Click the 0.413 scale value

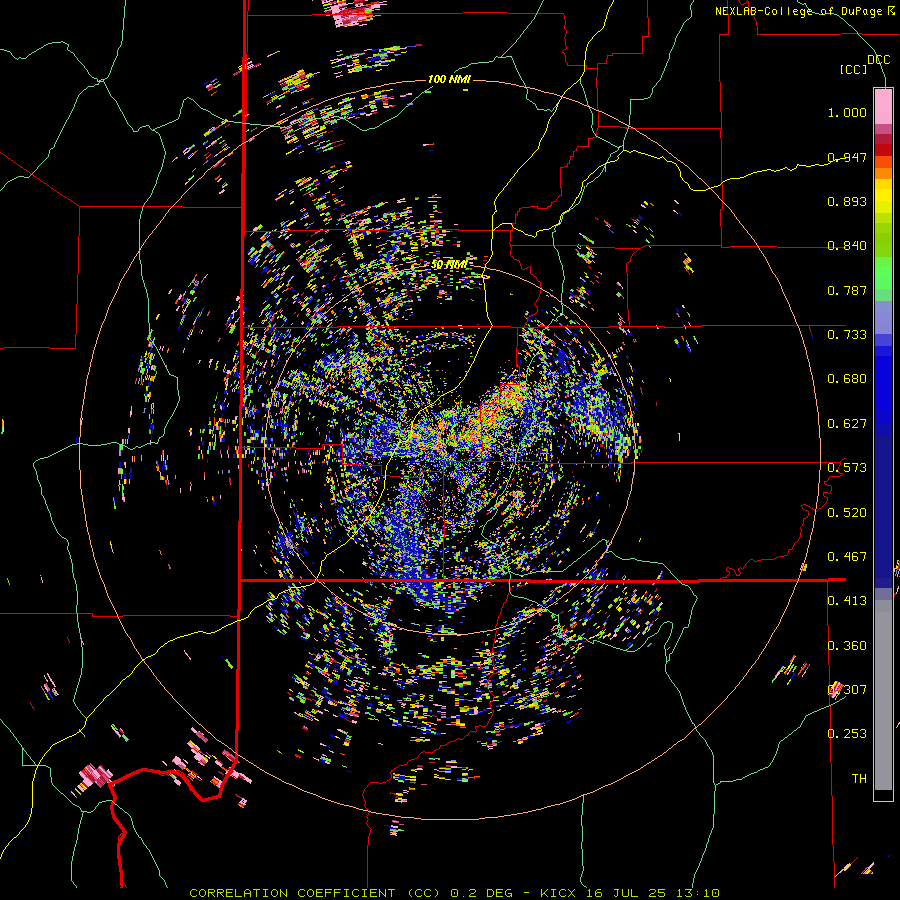coord(847,601)
